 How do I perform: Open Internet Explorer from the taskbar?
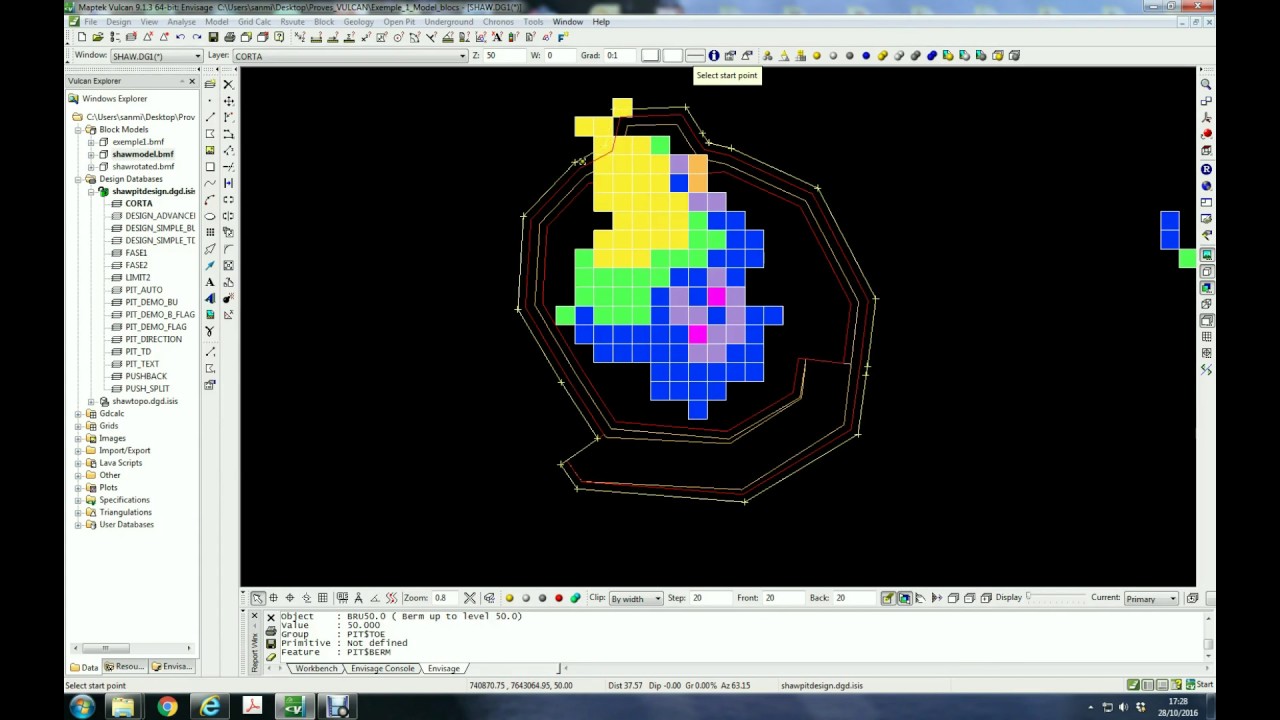210,707
